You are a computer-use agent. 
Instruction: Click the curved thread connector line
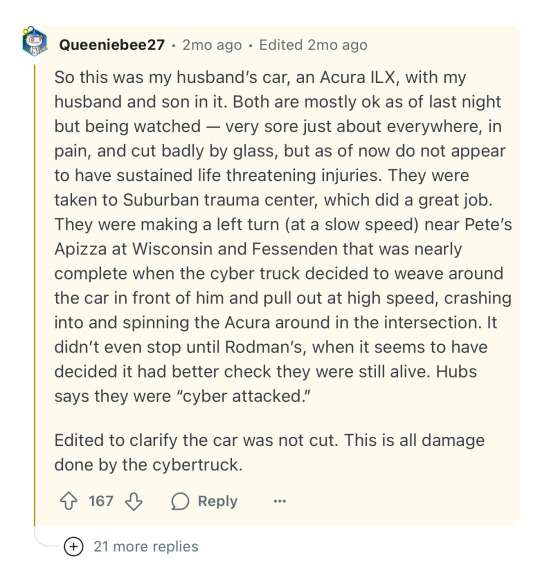tap(46, 537)
